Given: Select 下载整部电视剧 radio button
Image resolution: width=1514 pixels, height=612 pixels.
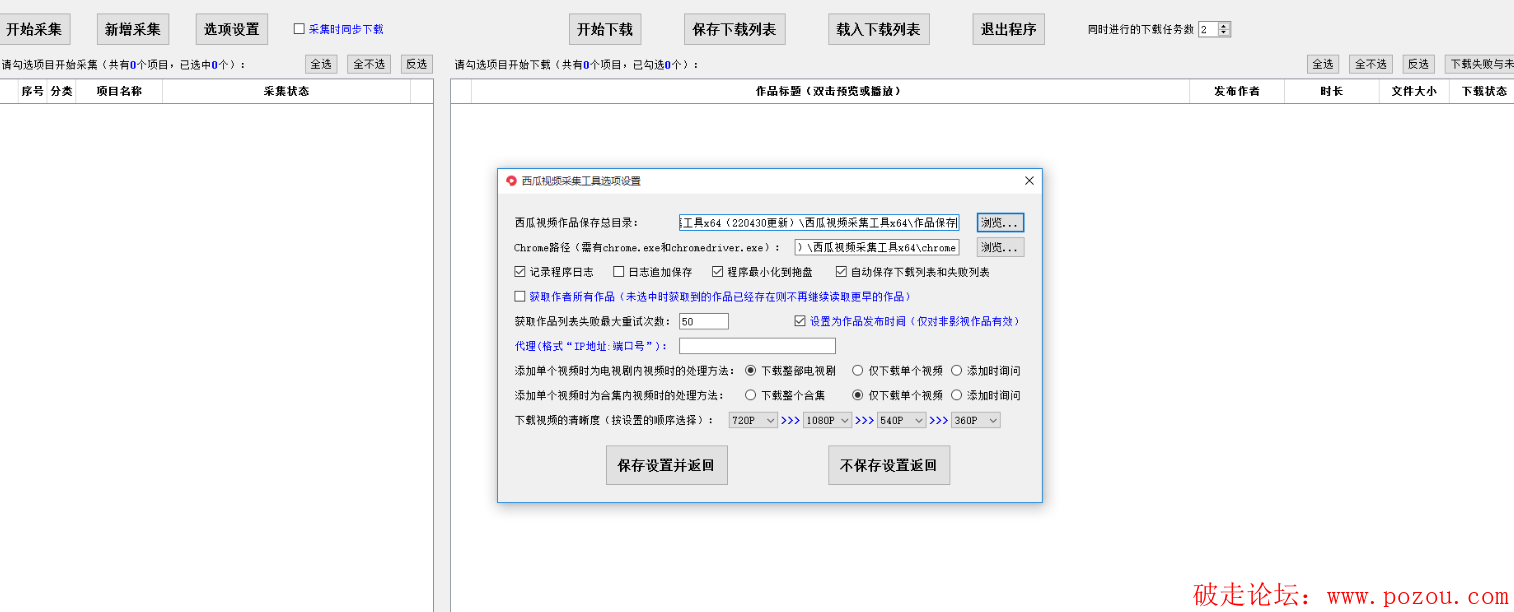Looking at the screenshot, I should pos(750,370).
